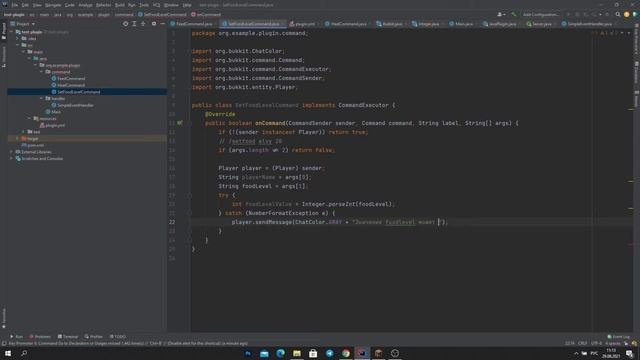Switch to the plugin.yml editor tab
The width and height of the screenshot is (640, 360).
pyautogui.click(x=304, y=24)
